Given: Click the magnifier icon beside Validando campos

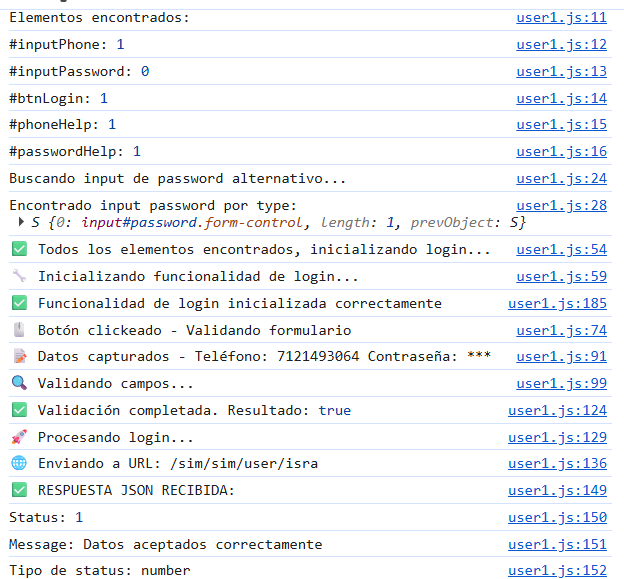Looking at the screenshot, I should coord(19,384).
